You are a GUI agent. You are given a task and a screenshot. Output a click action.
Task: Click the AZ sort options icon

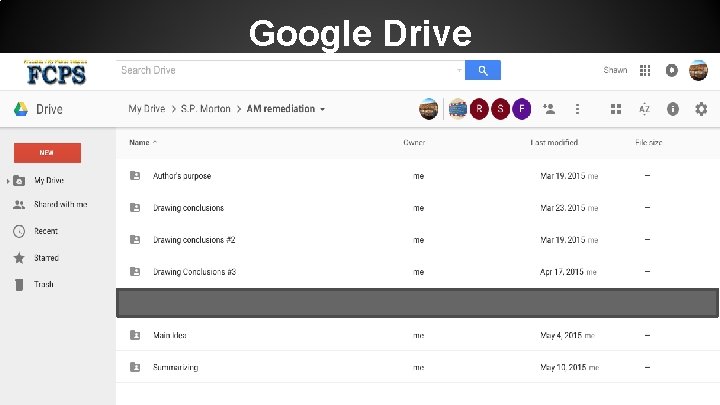[644, 109]
